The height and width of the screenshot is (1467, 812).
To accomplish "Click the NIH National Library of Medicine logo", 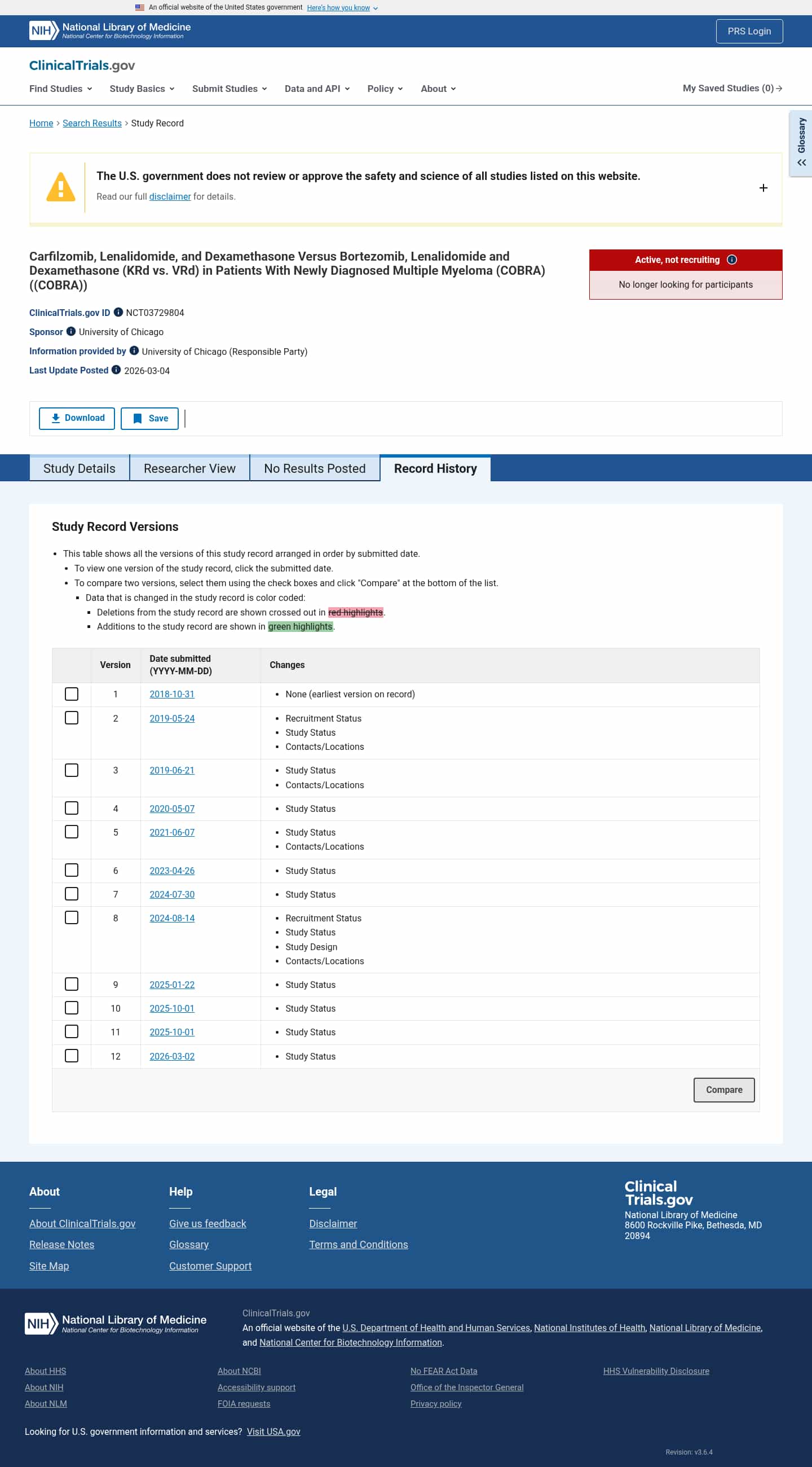I will point(110,31).
